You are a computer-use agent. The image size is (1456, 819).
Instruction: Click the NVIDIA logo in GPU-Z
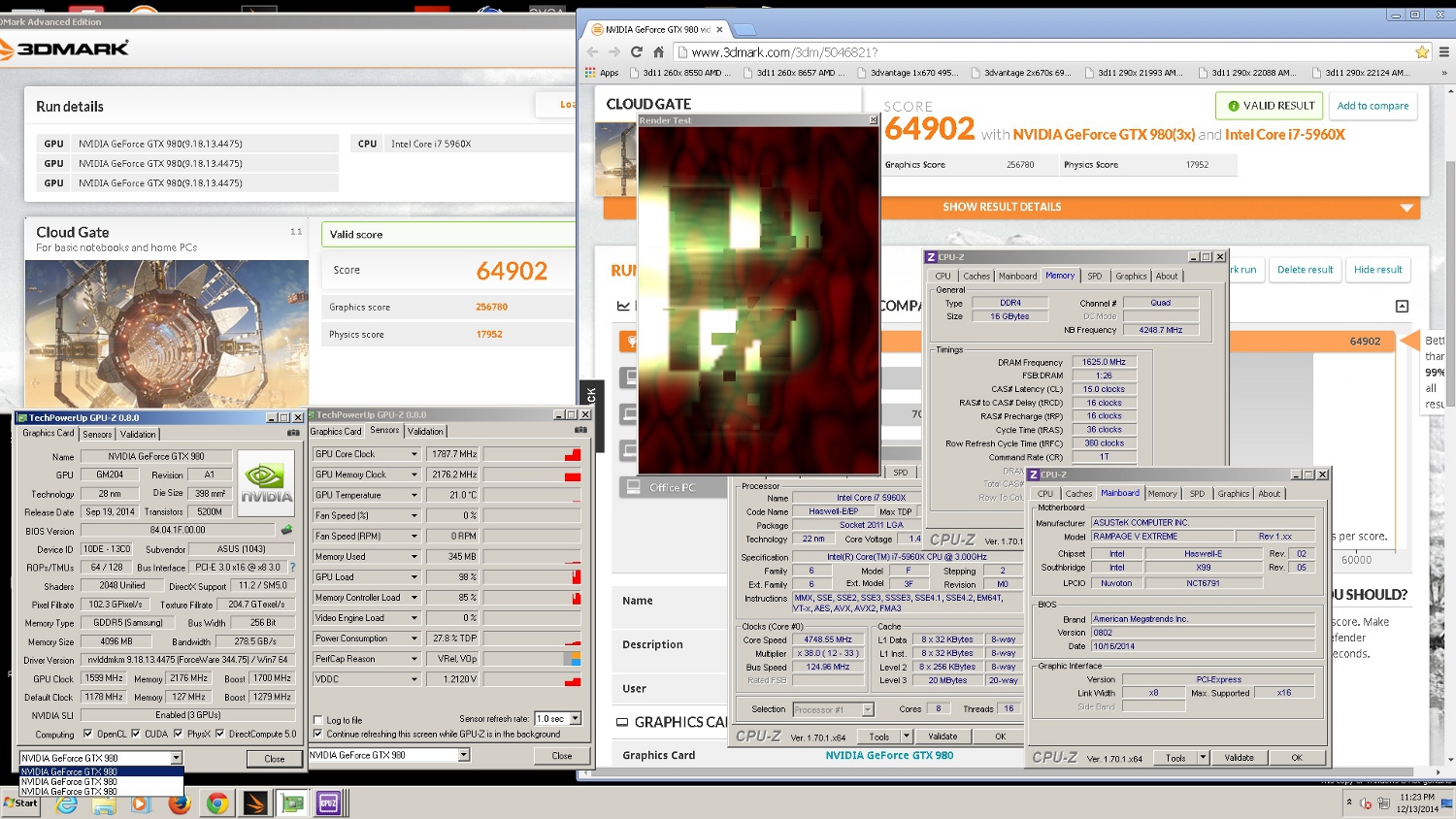coord(266,482)
